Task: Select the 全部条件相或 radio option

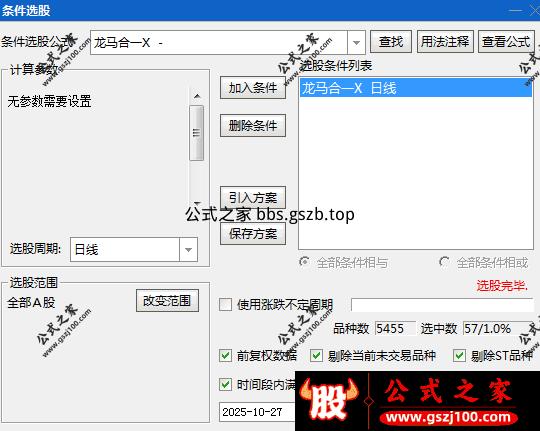Action: [x=444, y=262]
